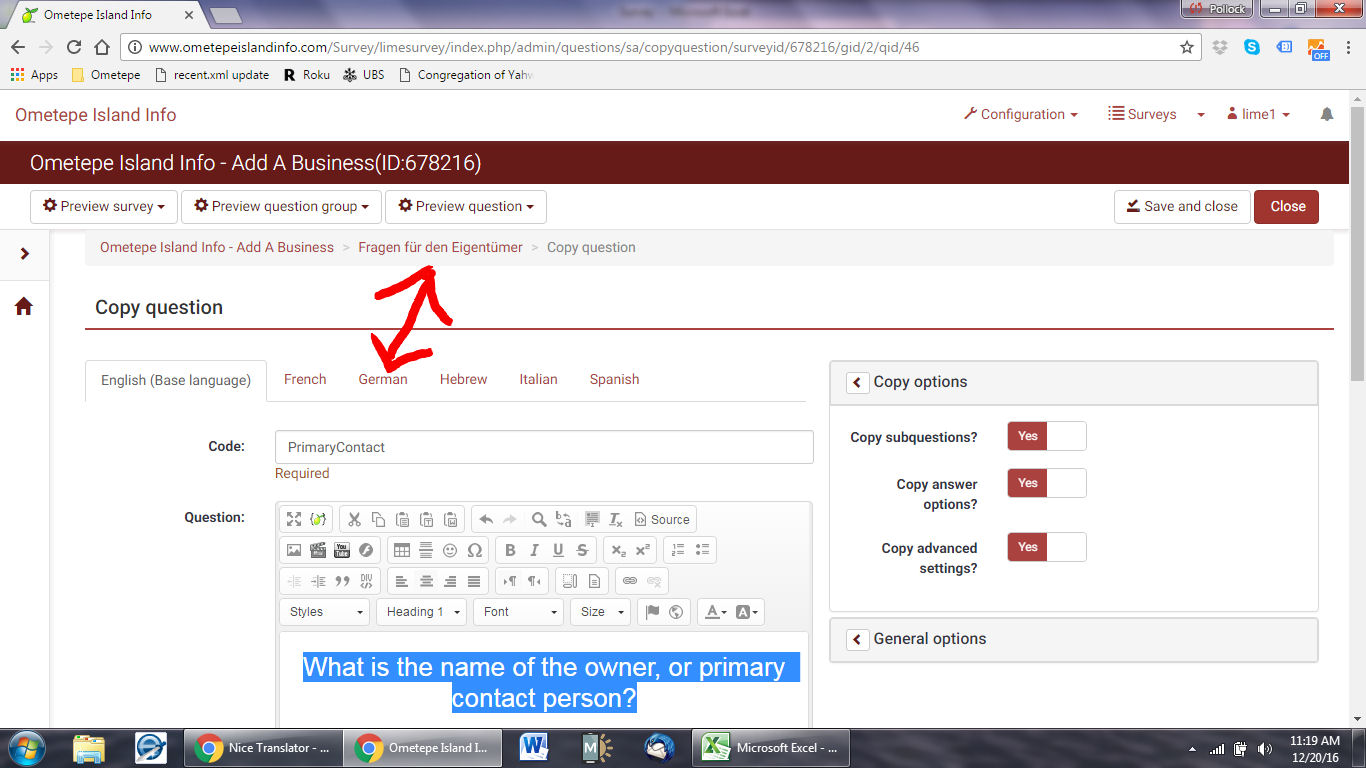Justify the question text
The image size is (1366, 768).
click(x=474, y=581)
